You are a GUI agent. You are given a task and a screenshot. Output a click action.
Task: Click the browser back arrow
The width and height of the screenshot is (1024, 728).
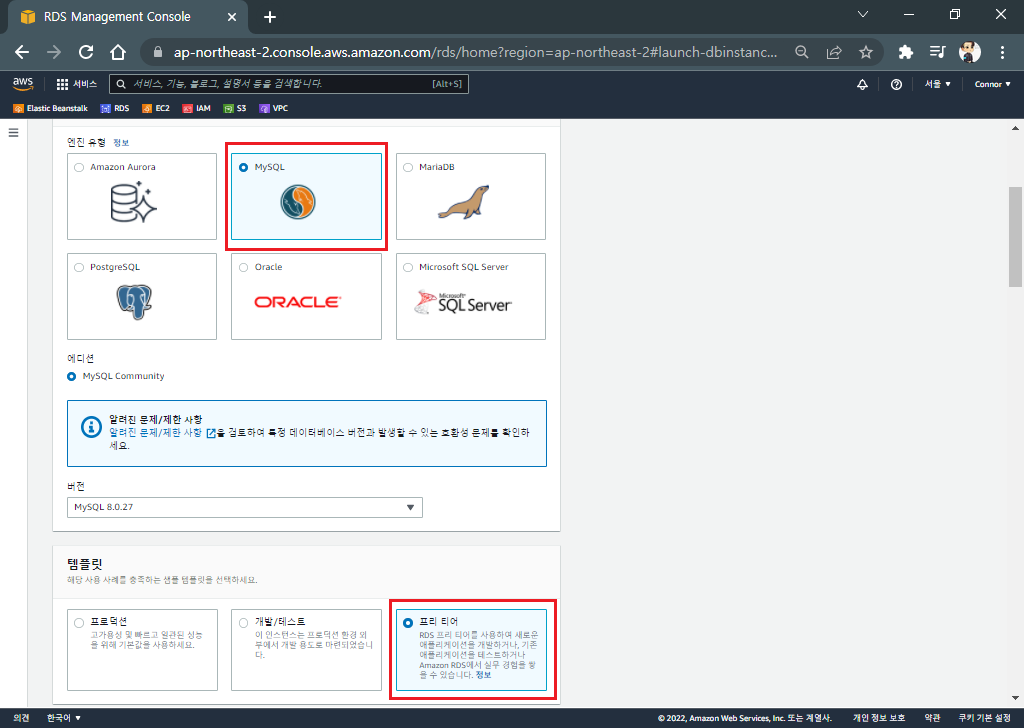tap(22, 52)
